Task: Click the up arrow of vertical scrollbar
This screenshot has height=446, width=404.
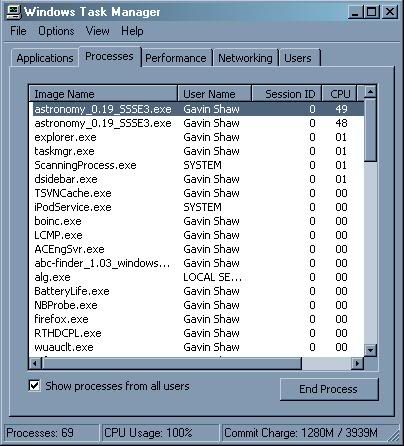Action: coord(370,92)
